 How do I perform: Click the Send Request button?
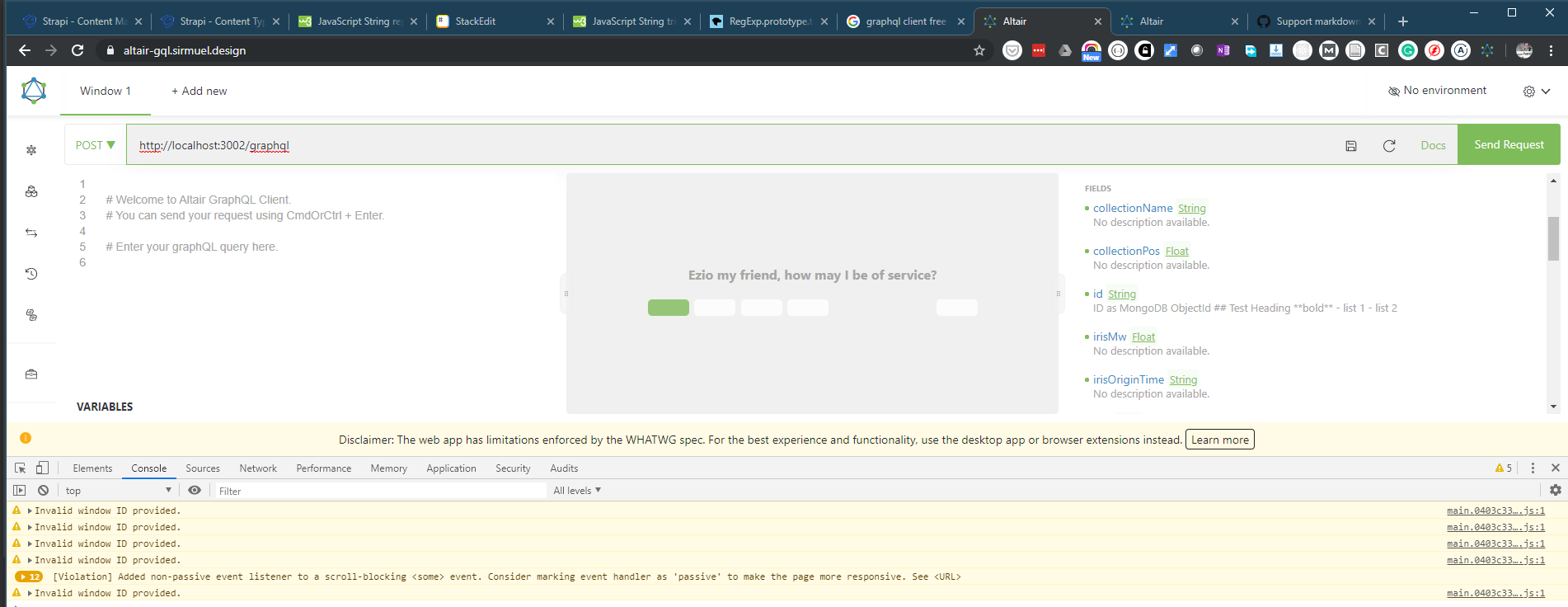[1509, 144]
